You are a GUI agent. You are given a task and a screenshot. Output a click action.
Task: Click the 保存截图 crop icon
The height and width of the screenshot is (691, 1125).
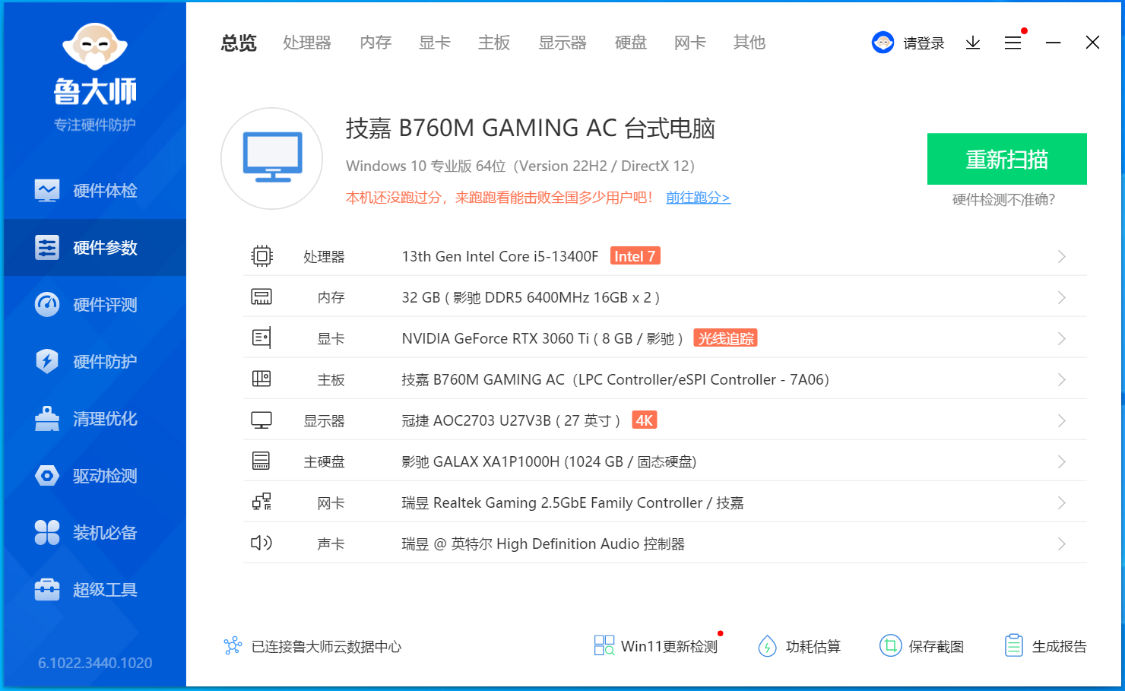click(890, 646)
